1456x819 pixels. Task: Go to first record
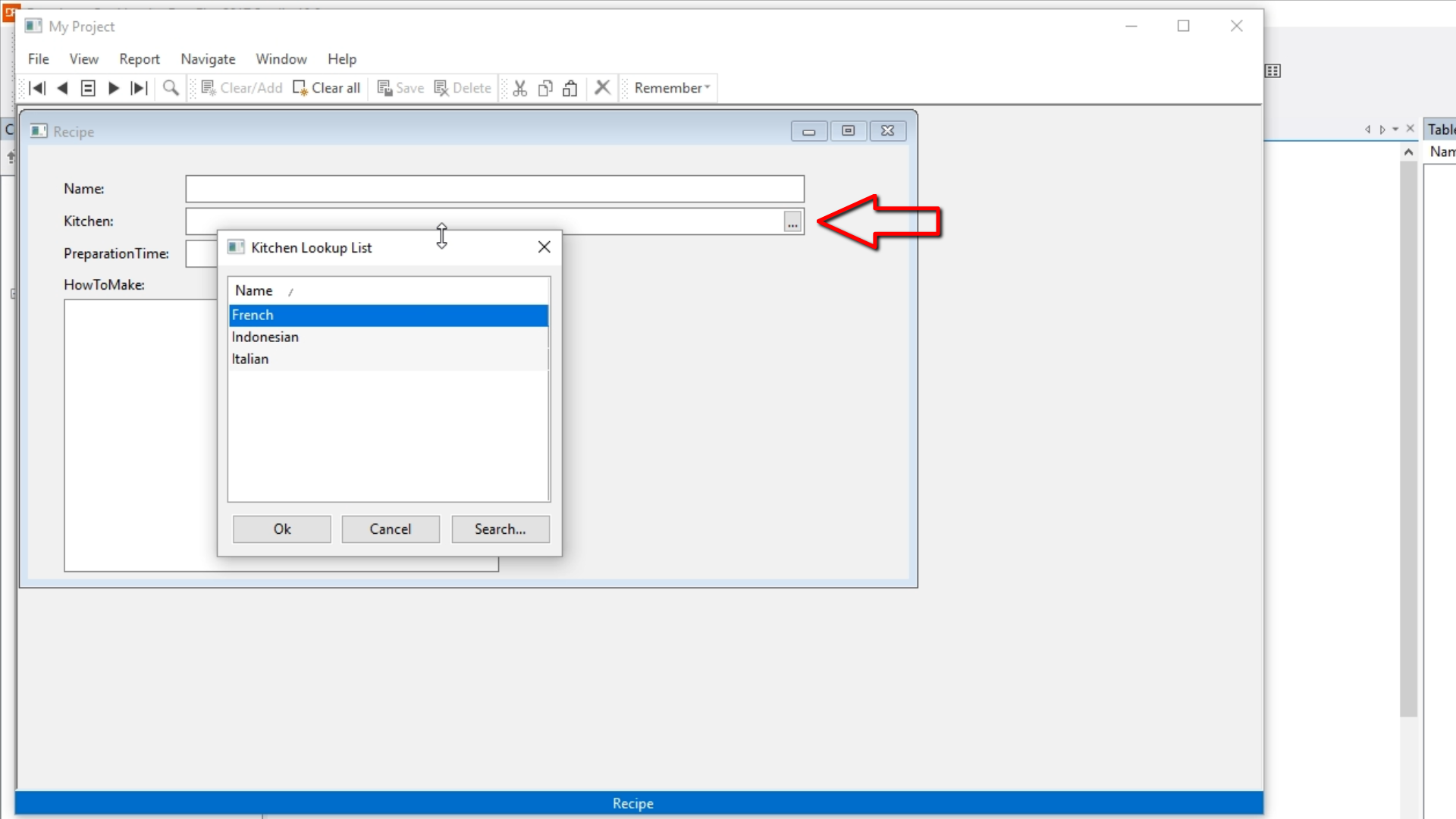coord(36,88)
